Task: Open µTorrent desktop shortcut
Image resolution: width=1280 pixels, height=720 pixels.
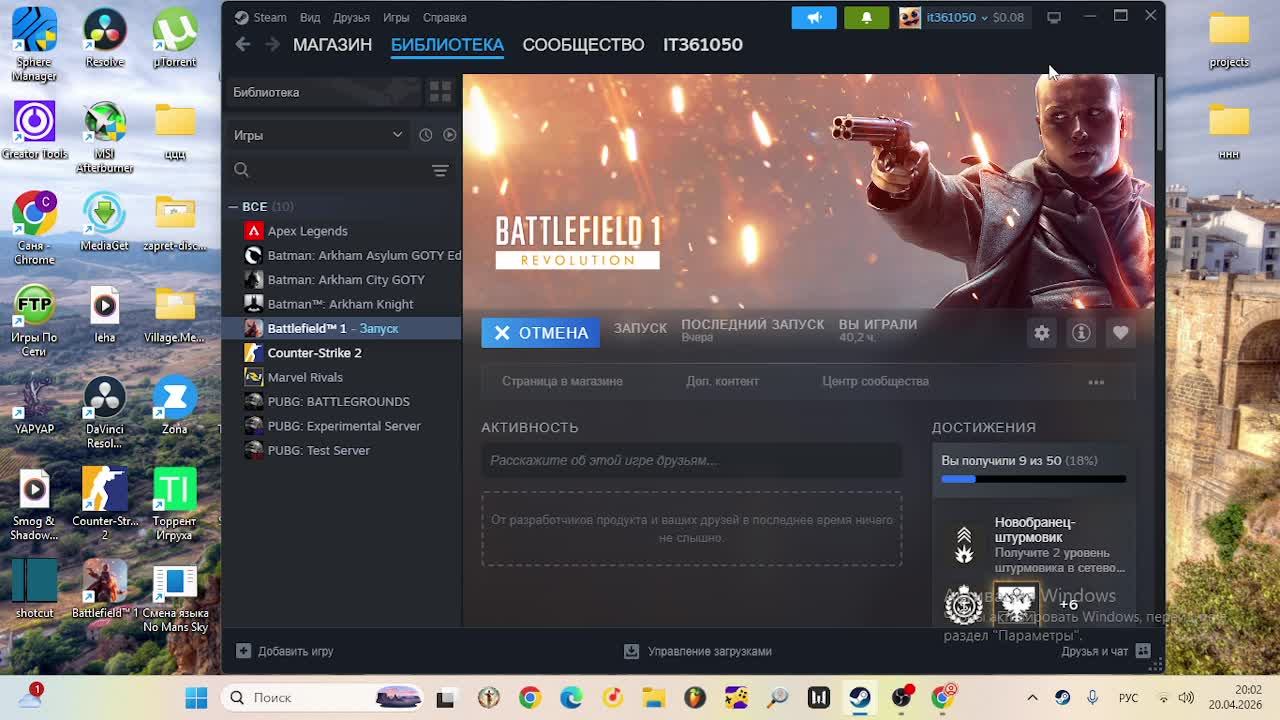Action: [x=175, y=40]
